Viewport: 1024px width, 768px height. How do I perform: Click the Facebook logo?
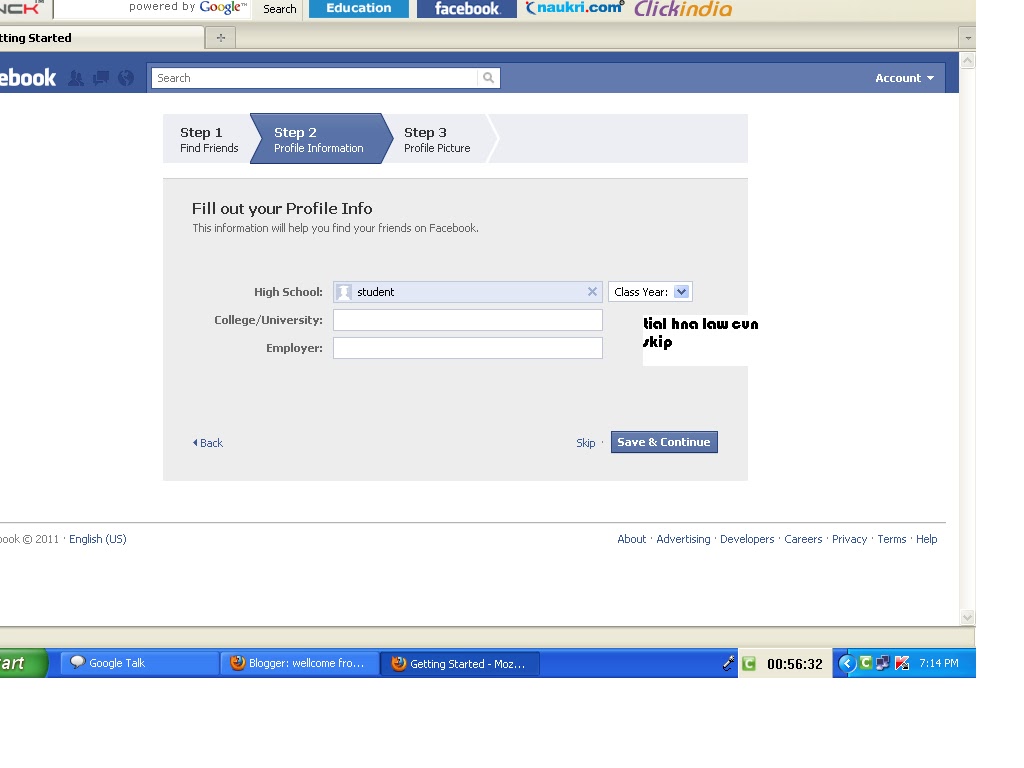[28, 78]
